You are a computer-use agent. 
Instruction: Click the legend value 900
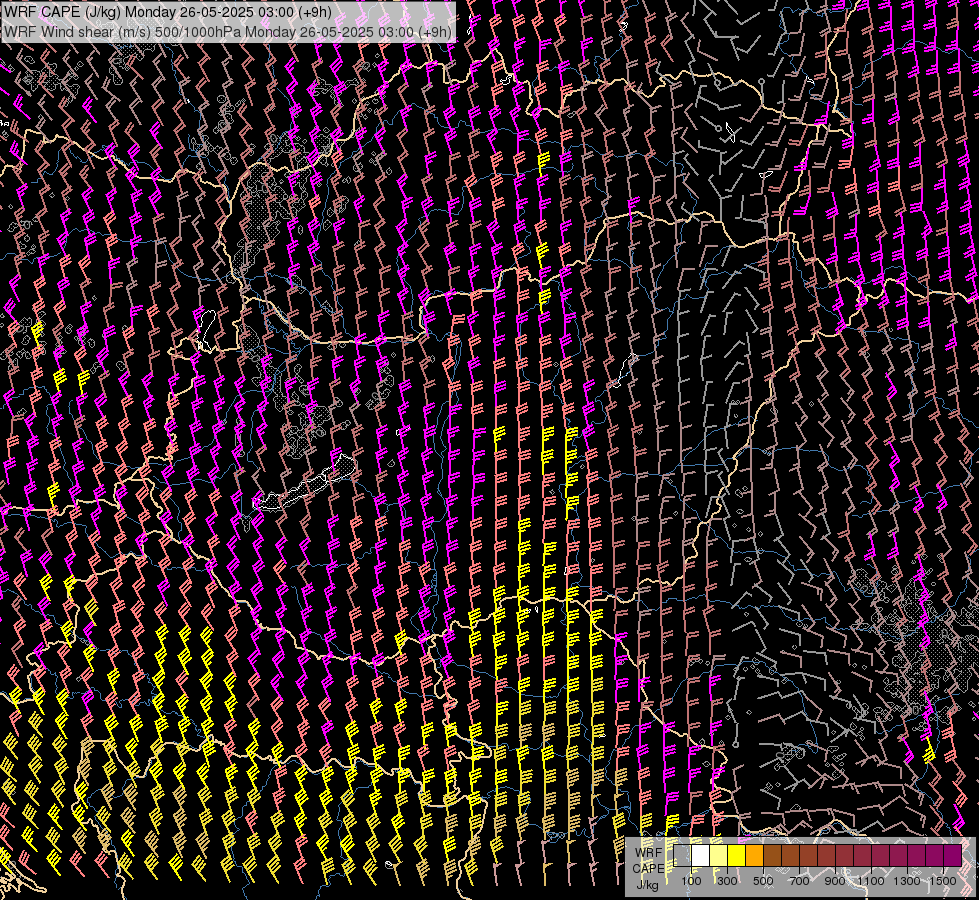(x=835, y=881)
